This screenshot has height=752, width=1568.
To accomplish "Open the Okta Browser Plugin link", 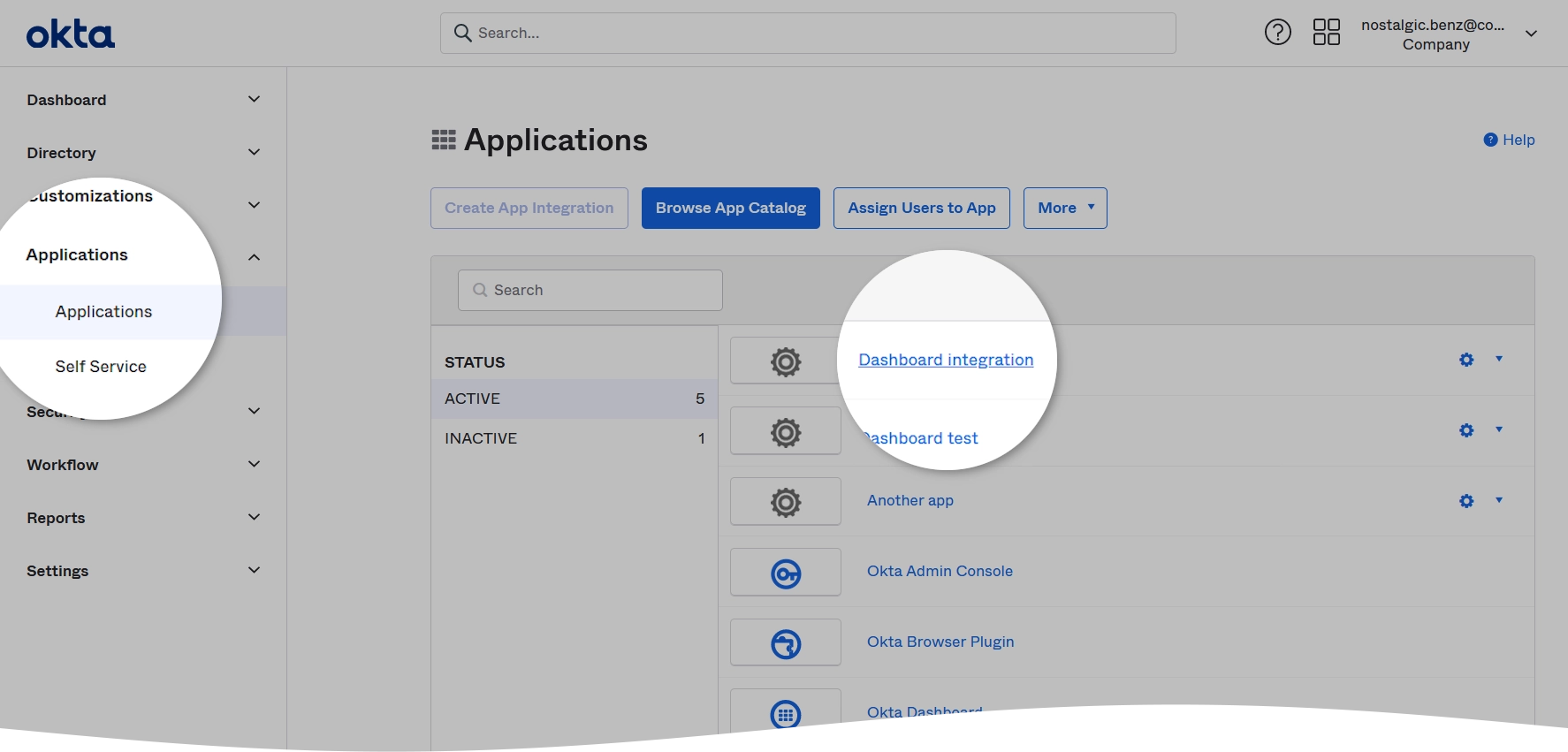I will (x=940, y=642).
